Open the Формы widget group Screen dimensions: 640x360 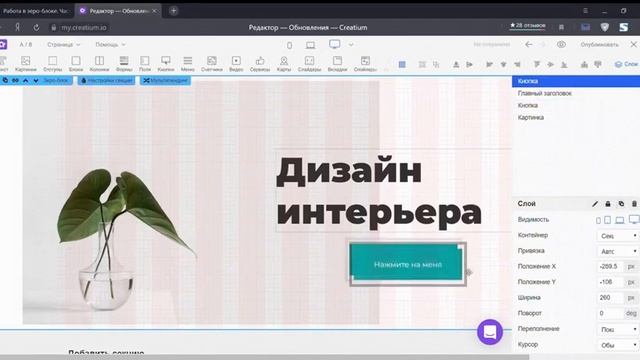(124, 64)
